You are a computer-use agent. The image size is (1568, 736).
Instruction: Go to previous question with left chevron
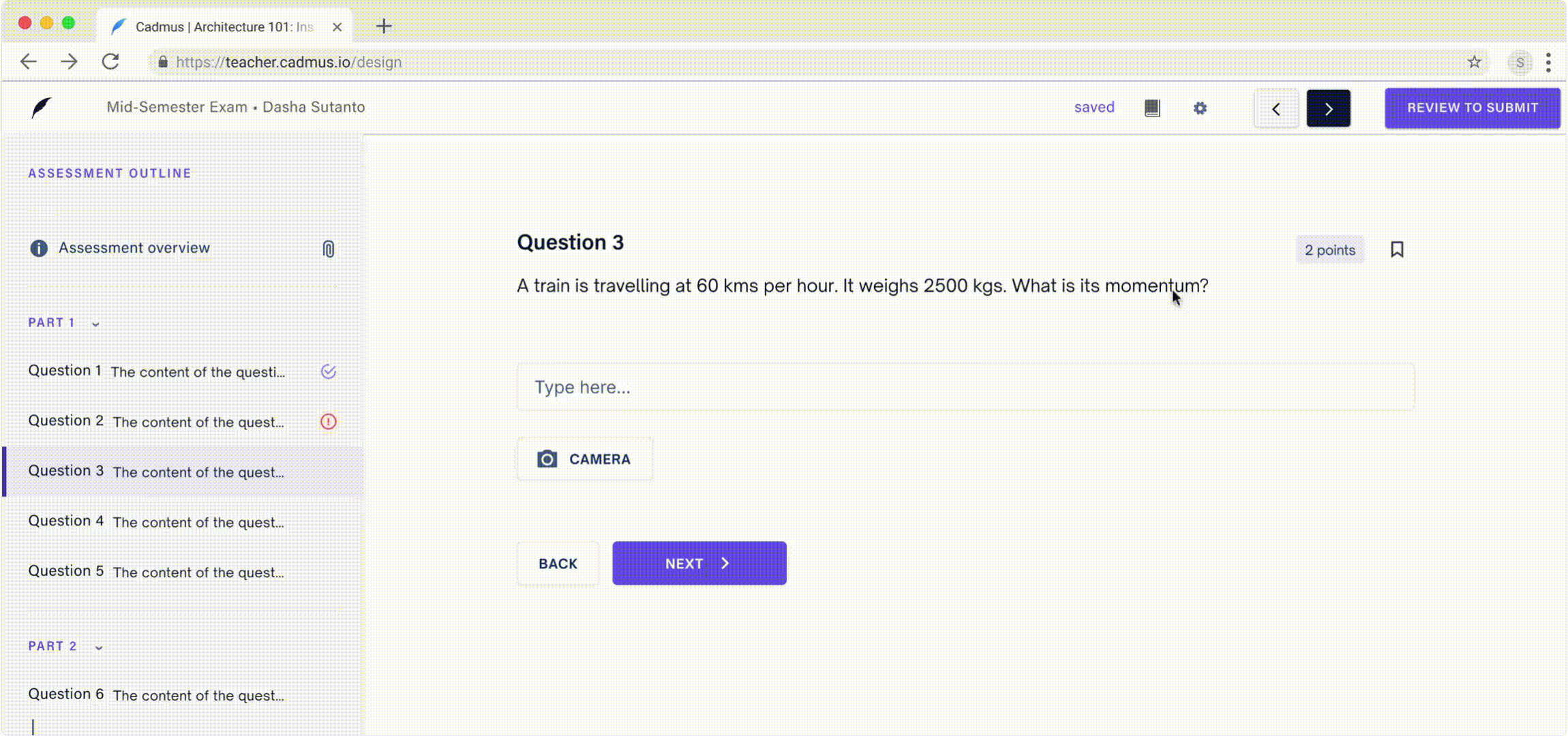[1276, 108]
